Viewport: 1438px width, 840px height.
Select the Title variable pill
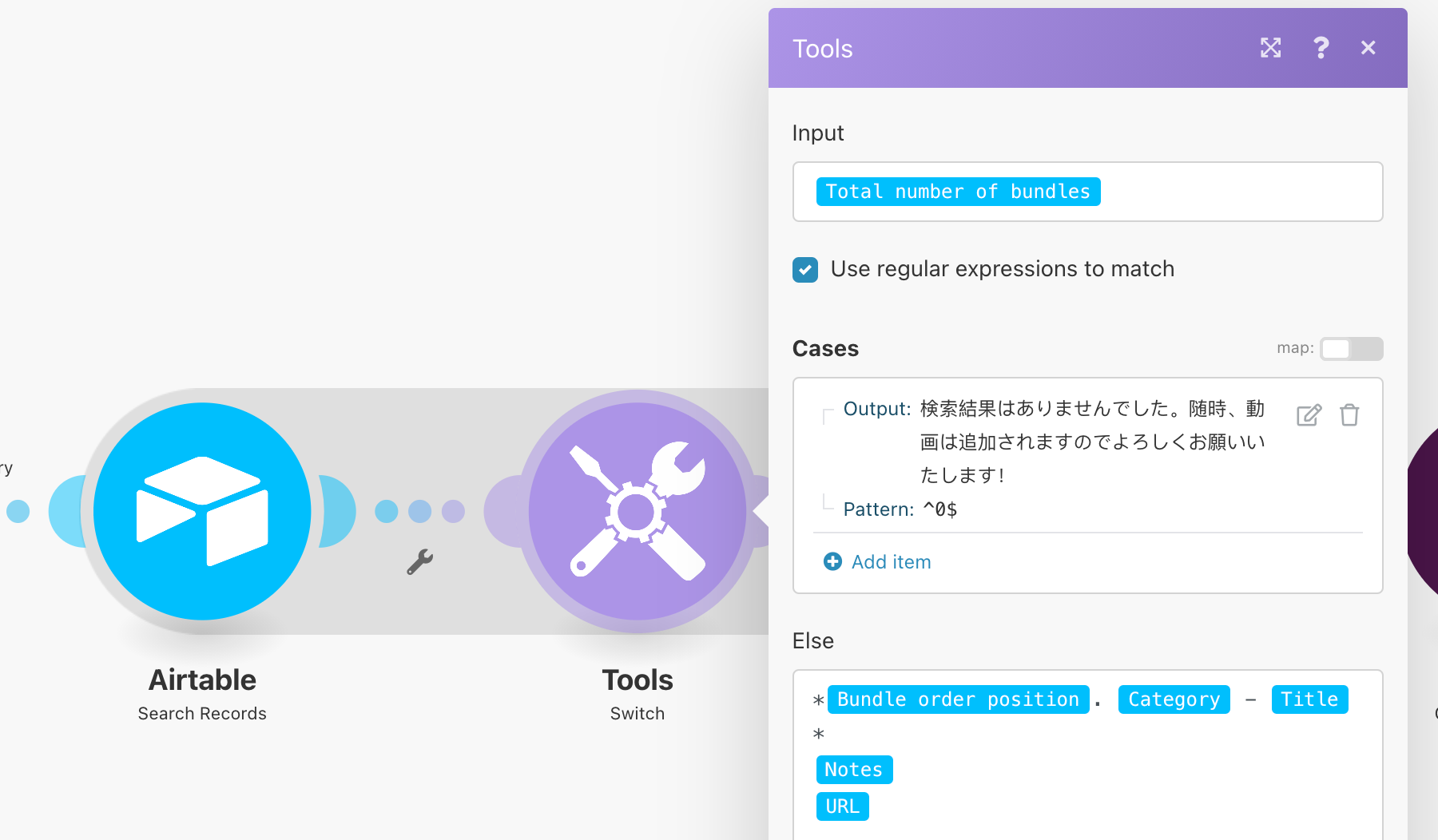pos(1309,699)
